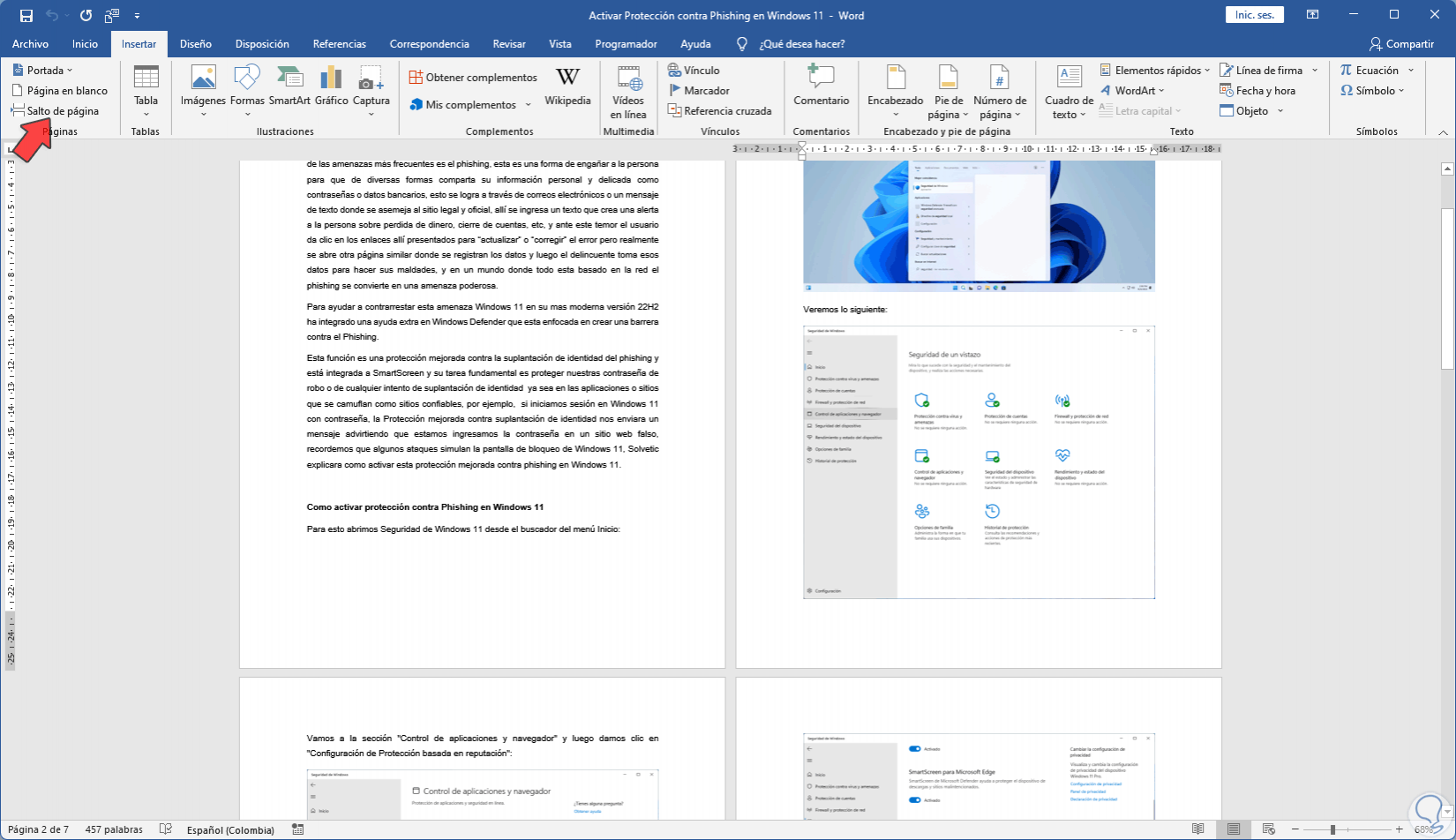The image size is (1456, 840).
Task: Insert SmartArt graphic from ribbon
Action: click(289, 86)
